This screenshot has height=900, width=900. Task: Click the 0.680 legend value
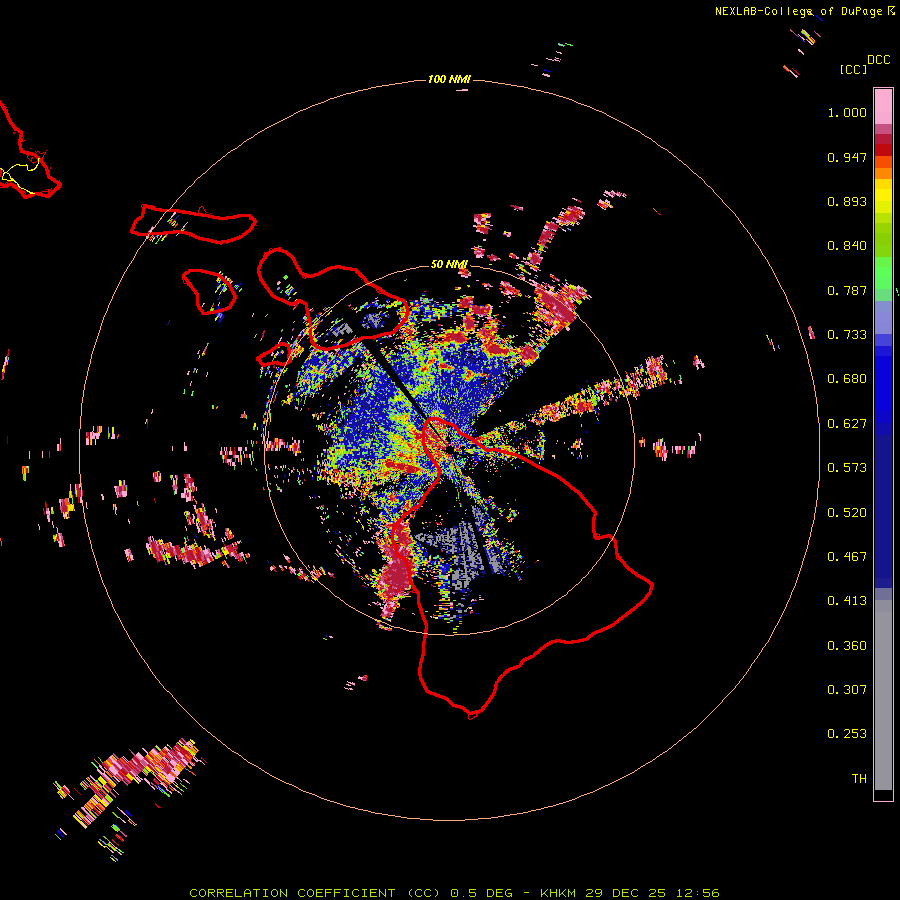tap(847, 379)
